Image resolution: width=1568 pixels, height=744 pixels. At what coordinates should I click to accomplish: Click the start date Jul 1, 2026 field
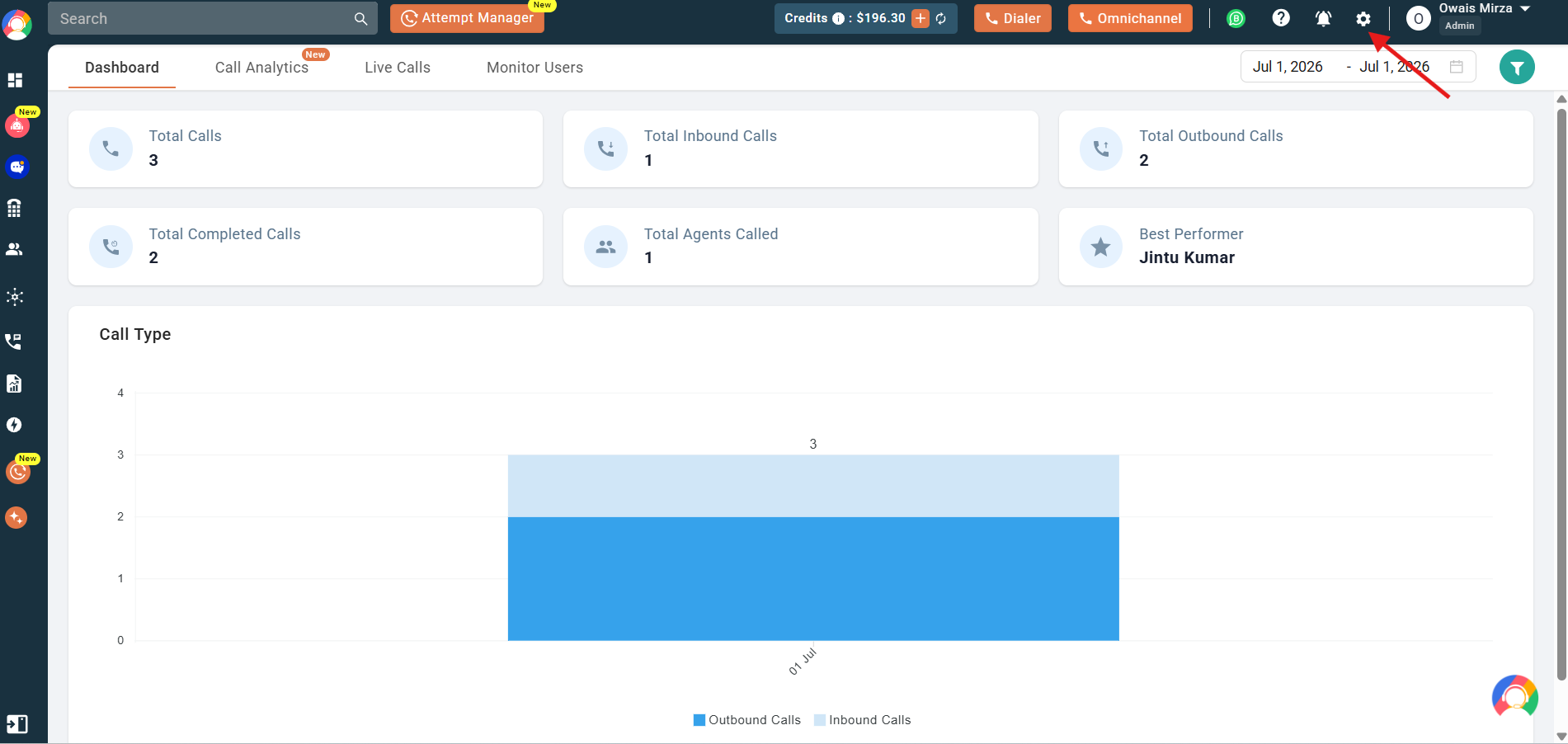[1288, 67]
